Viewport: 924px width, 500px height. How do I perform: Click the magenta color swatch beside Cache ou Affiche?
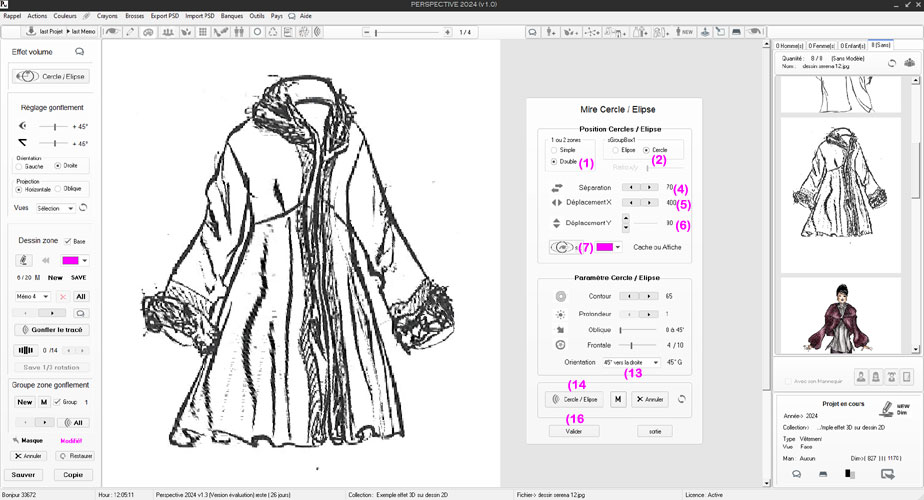604,246
